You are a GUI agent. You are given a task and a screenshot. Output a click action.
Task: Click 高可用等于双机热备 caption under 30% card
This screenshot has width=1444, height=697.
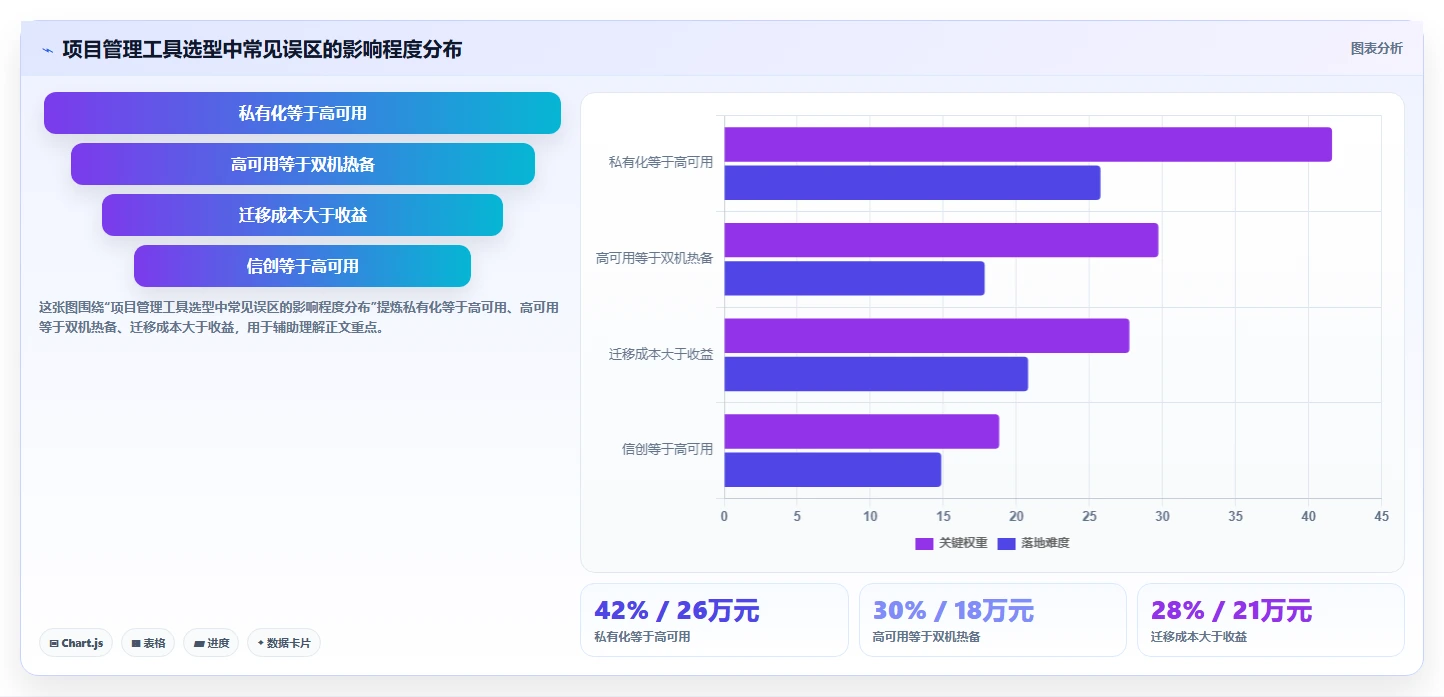(x=926, y=637)
